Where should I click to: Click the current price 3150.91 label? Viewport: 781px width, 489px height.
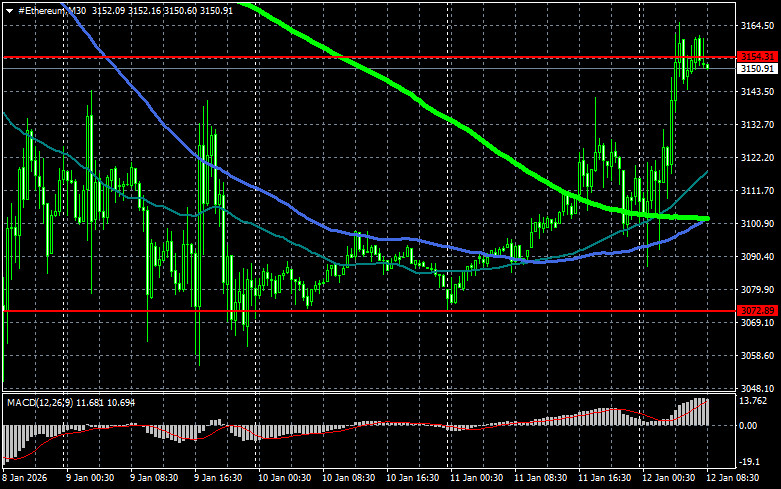pyautogui.click(x=757, y=69)
